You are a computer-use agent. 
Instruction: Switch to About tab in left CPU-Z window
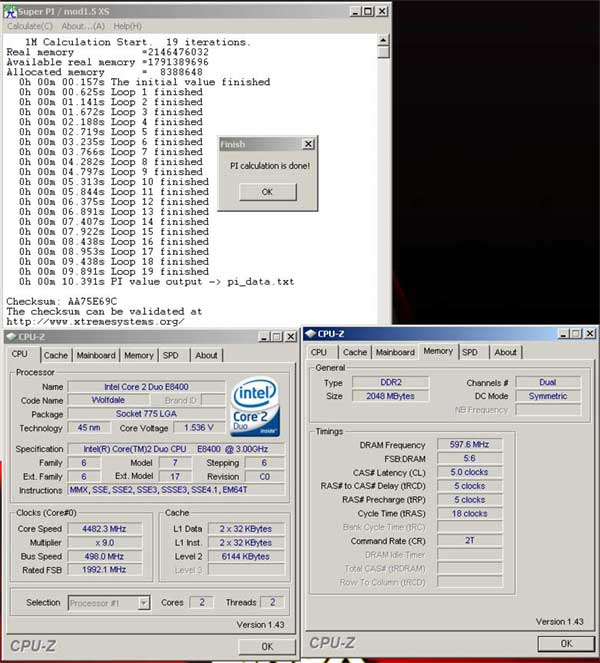tap(206, 356)
